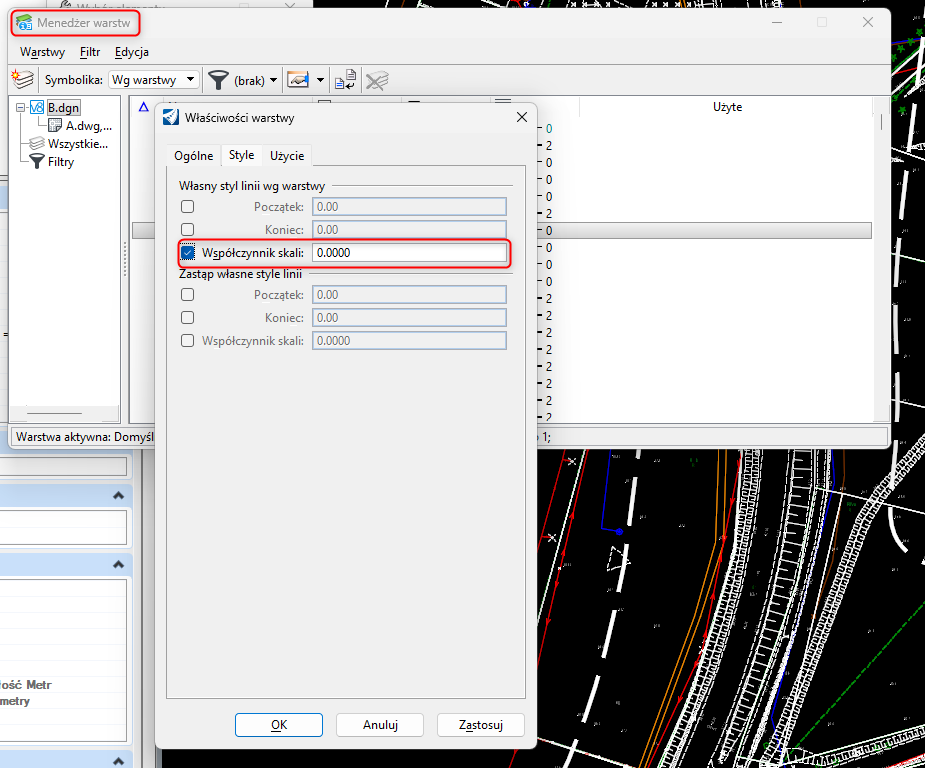Viewport: 925px width, 768px height.
Task: Click the Zastosuj button
Action: click(480, 725)
